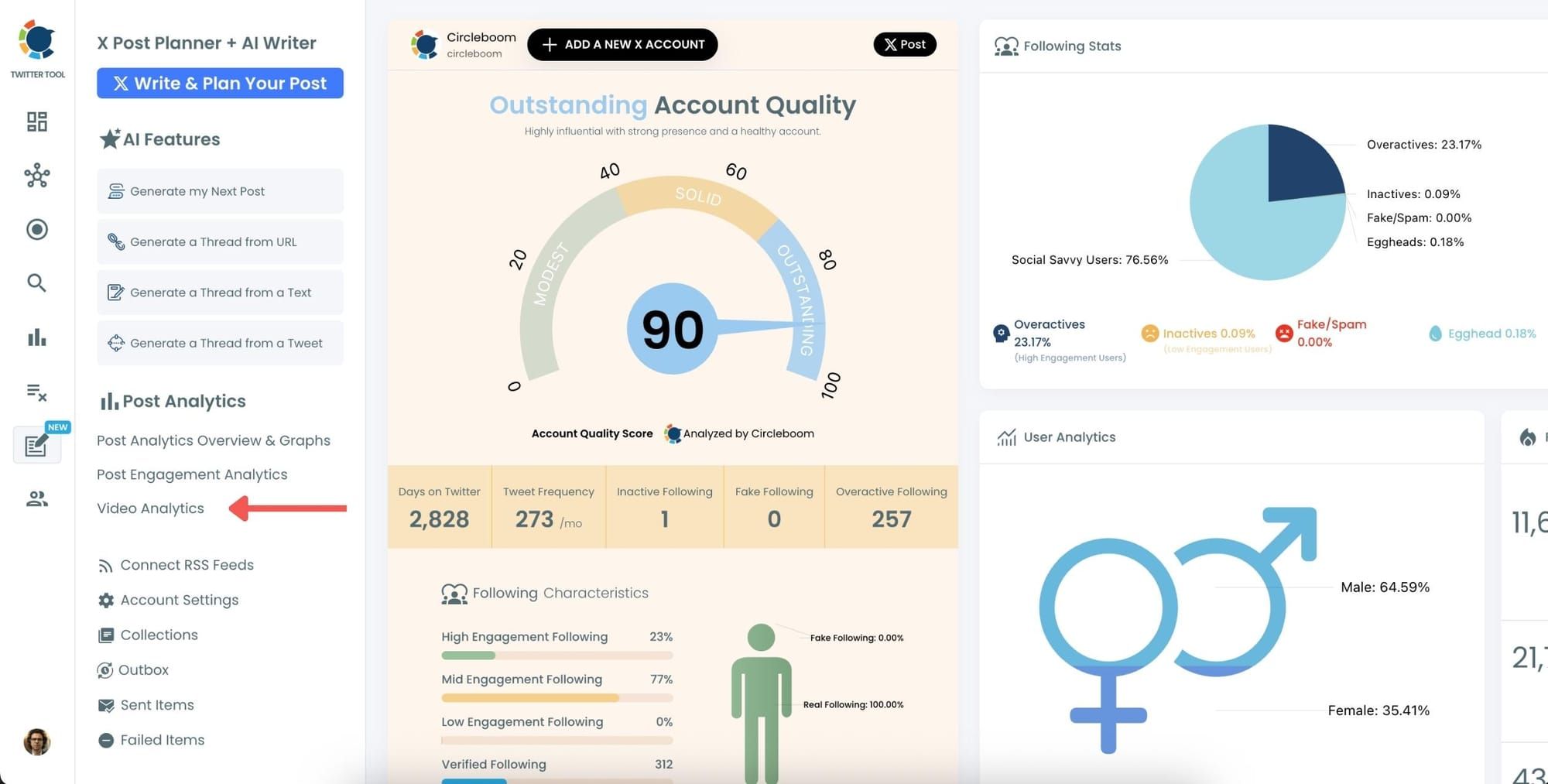Click the delete list icon in sidebar
The width and height of the screenshot is (1548, 784).
click(x=37, y=392)
